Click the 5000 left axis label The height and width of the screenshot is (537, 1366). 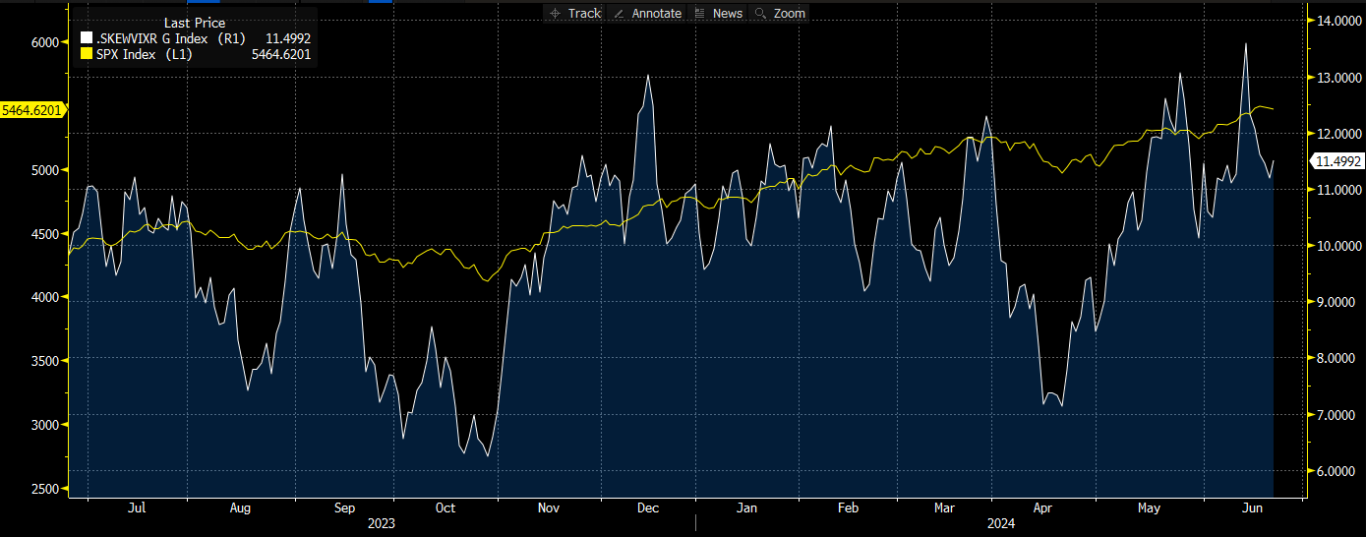45,170
